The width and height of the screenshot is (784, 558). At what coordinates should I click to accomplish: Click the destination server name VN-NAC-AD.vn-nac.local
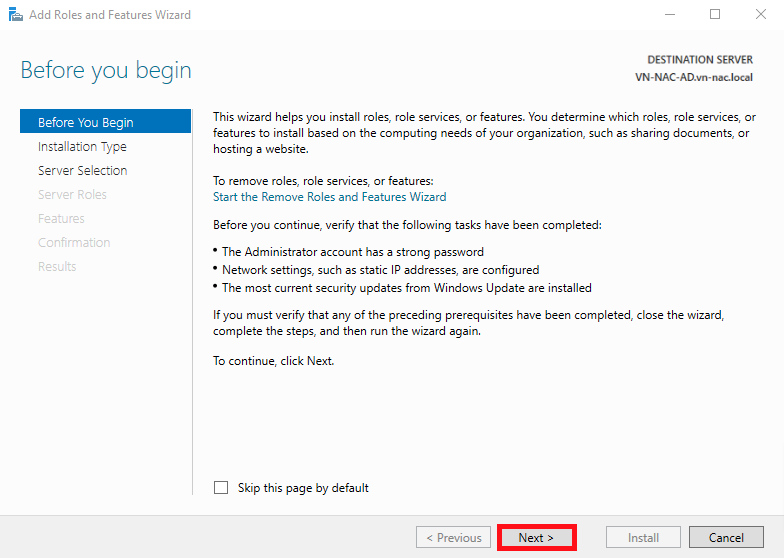tap(693, 77)
